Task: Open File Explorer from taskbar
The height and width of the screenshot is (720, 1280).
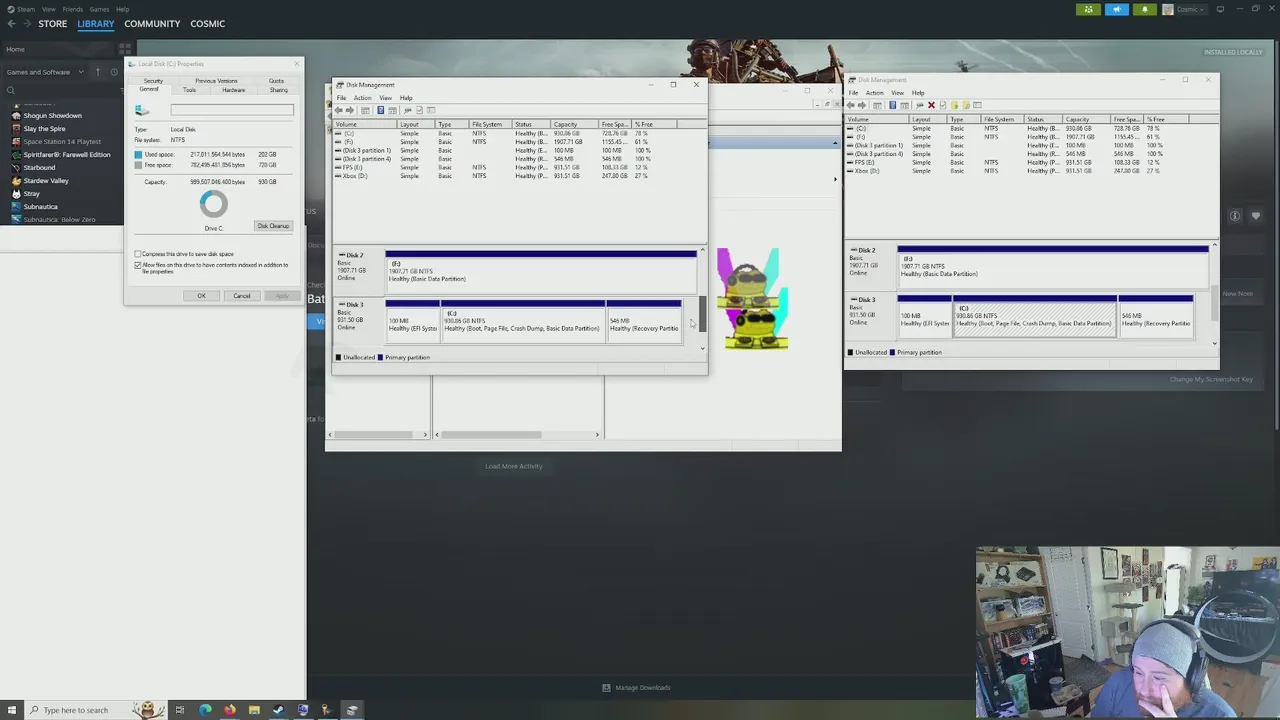Action: [254, 710]
